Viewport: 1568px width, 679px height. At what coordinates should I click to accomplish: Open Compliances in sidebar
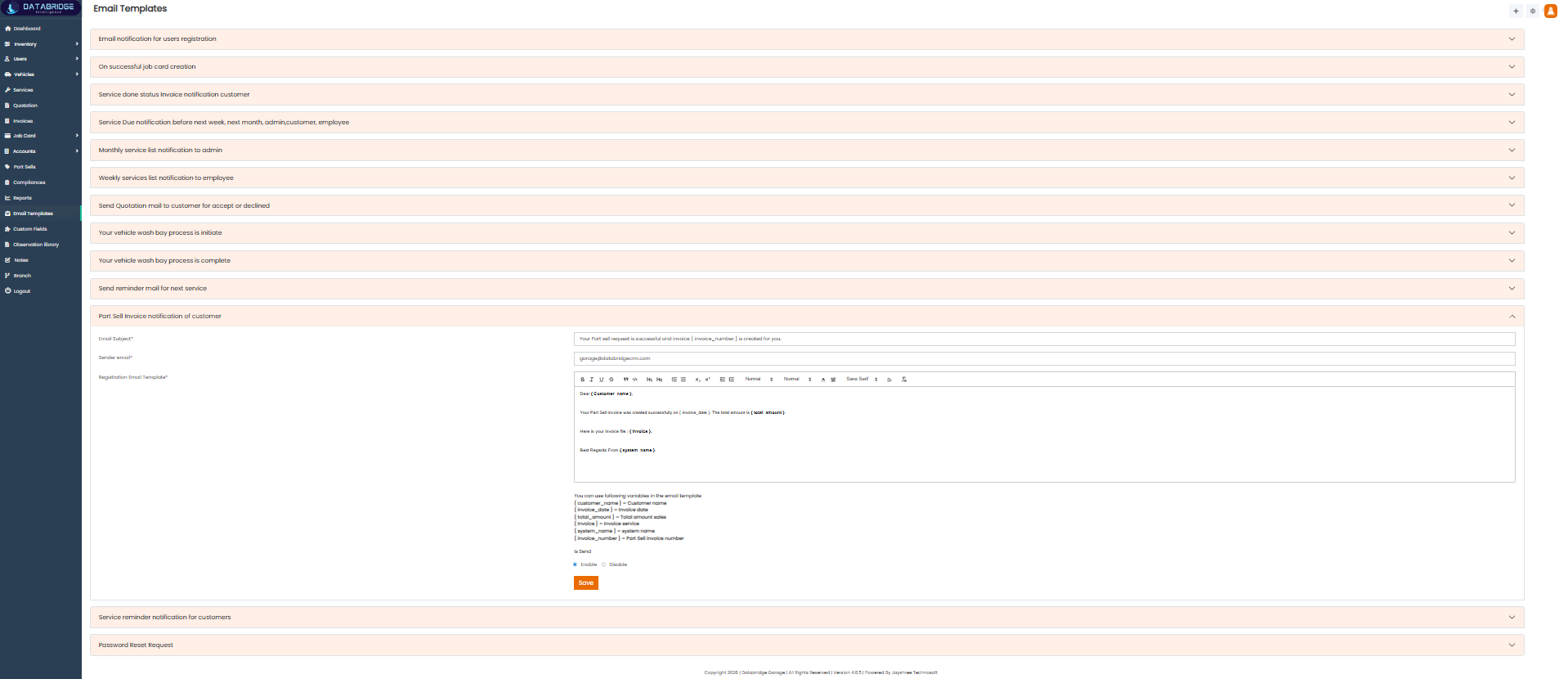pyautogui.click(x=40, y=182)
